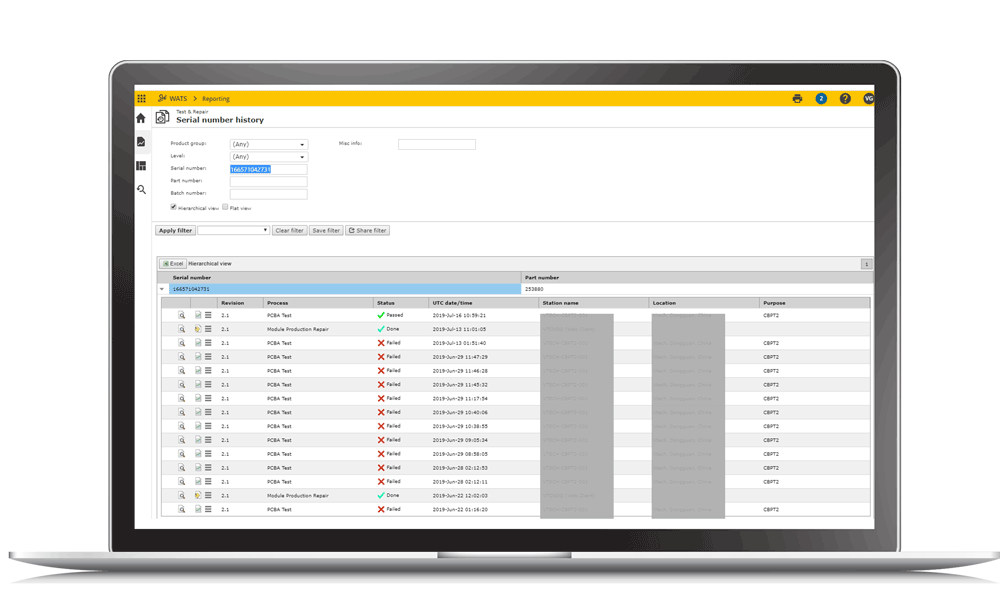Click the Reporting breadcrumb
The height and width of the screenshot is (613, 1000).
(x=216, y=99)
